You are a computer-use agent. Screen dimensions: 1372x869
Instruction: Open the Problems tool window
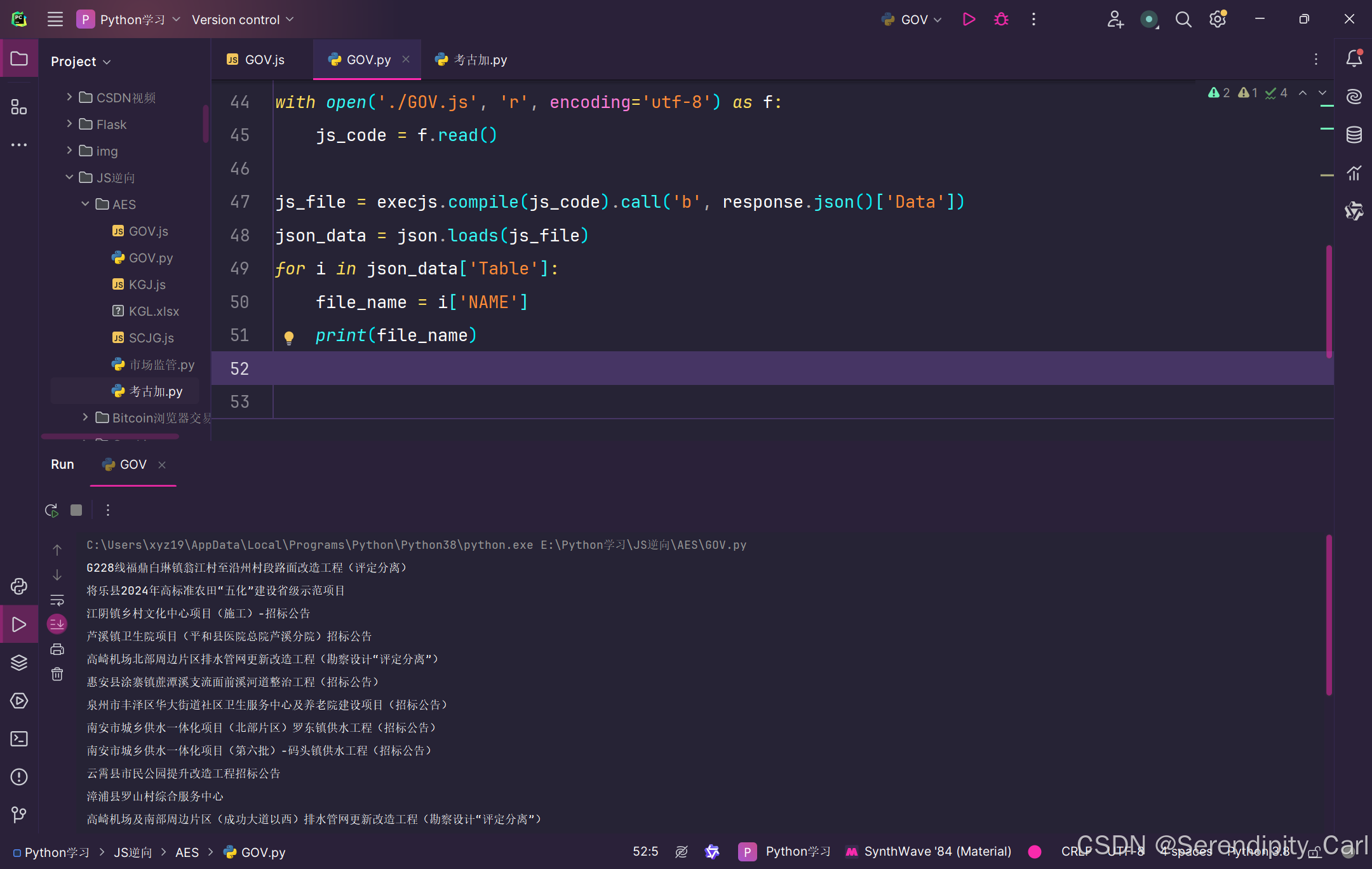[19, 777]
